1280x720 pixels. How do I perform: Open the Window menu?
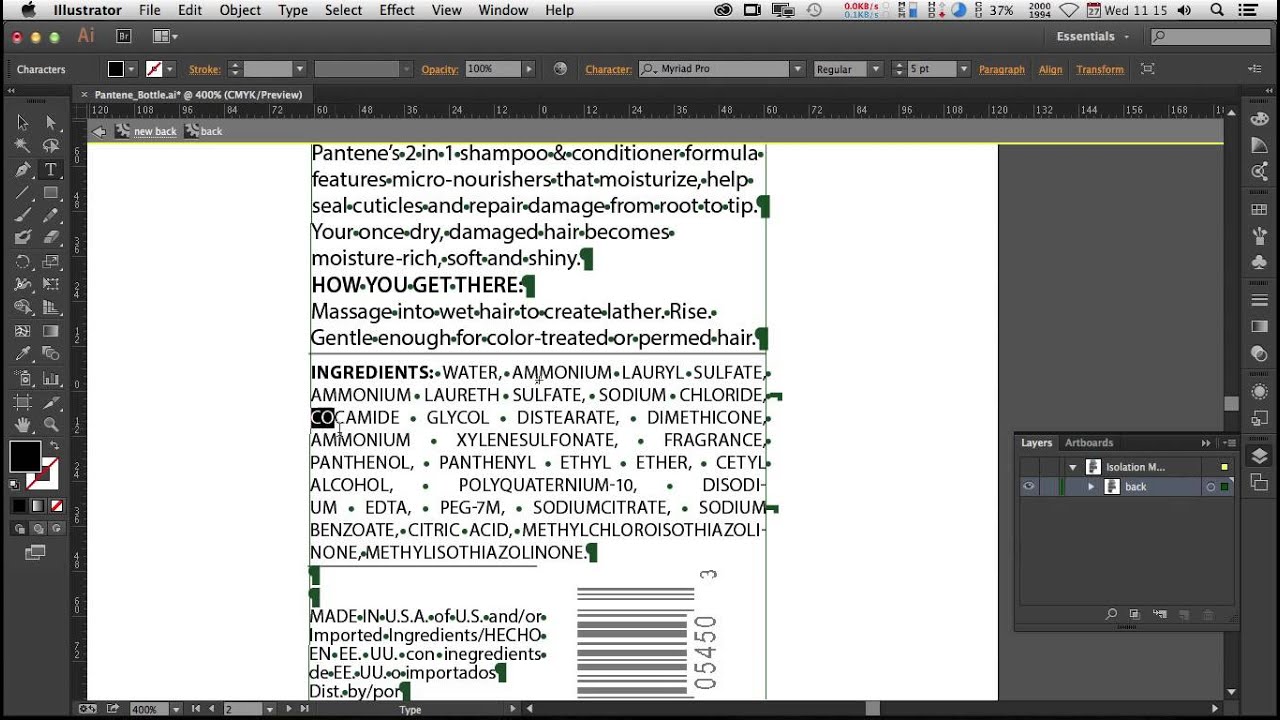(503, 10)
